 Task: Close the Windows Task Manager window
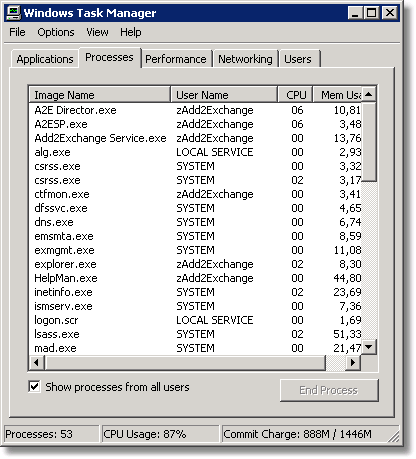coord(389,13)
